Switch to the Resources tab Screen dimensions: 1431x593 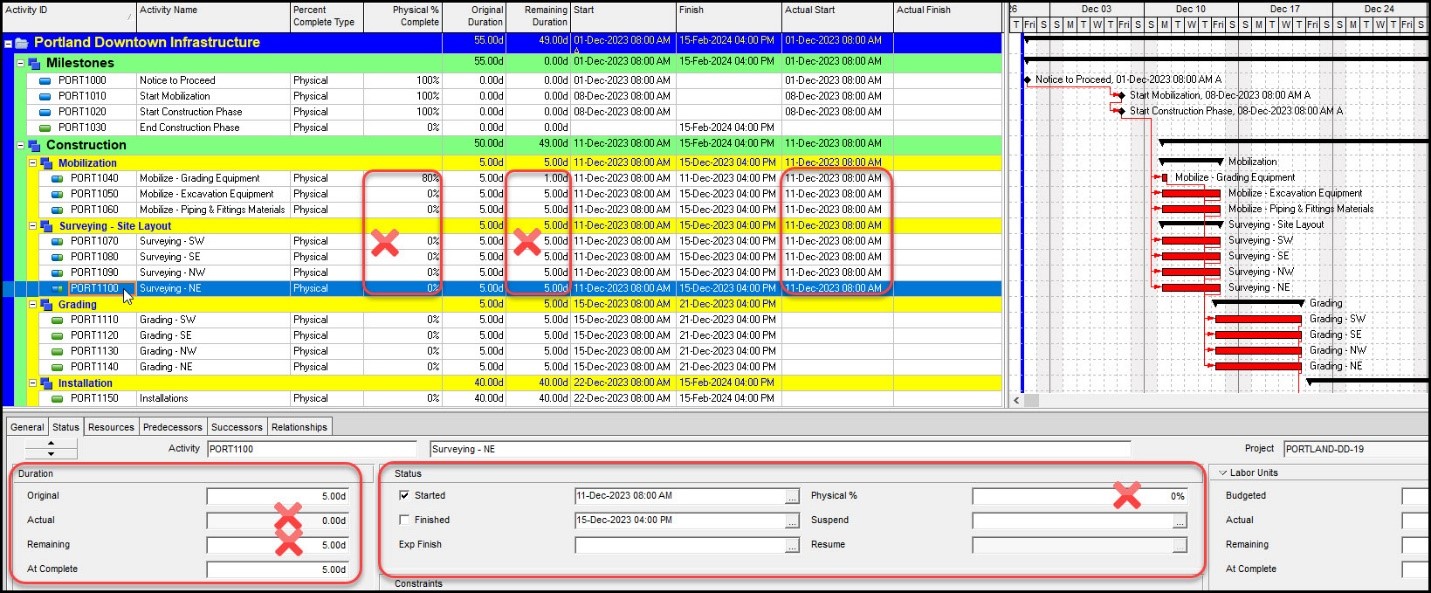click(111, 427)
